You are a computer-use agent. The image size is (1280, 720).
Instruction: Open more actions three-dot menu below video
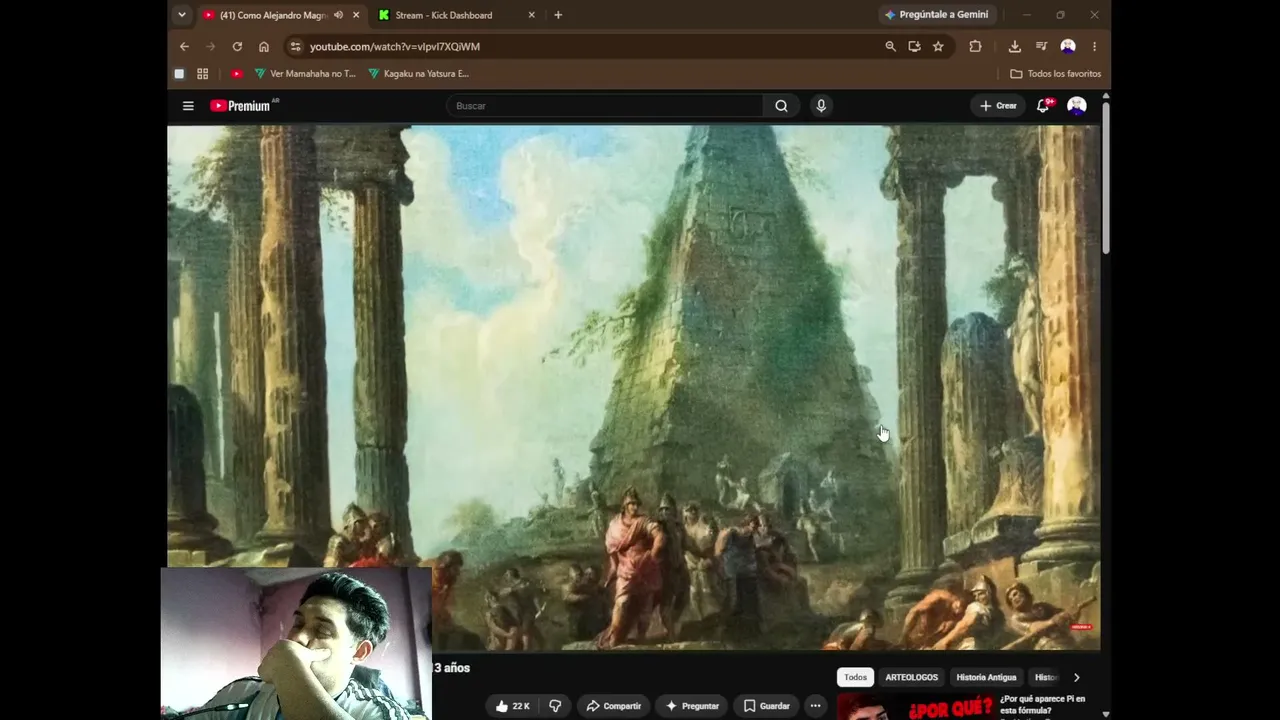[815, 706]
